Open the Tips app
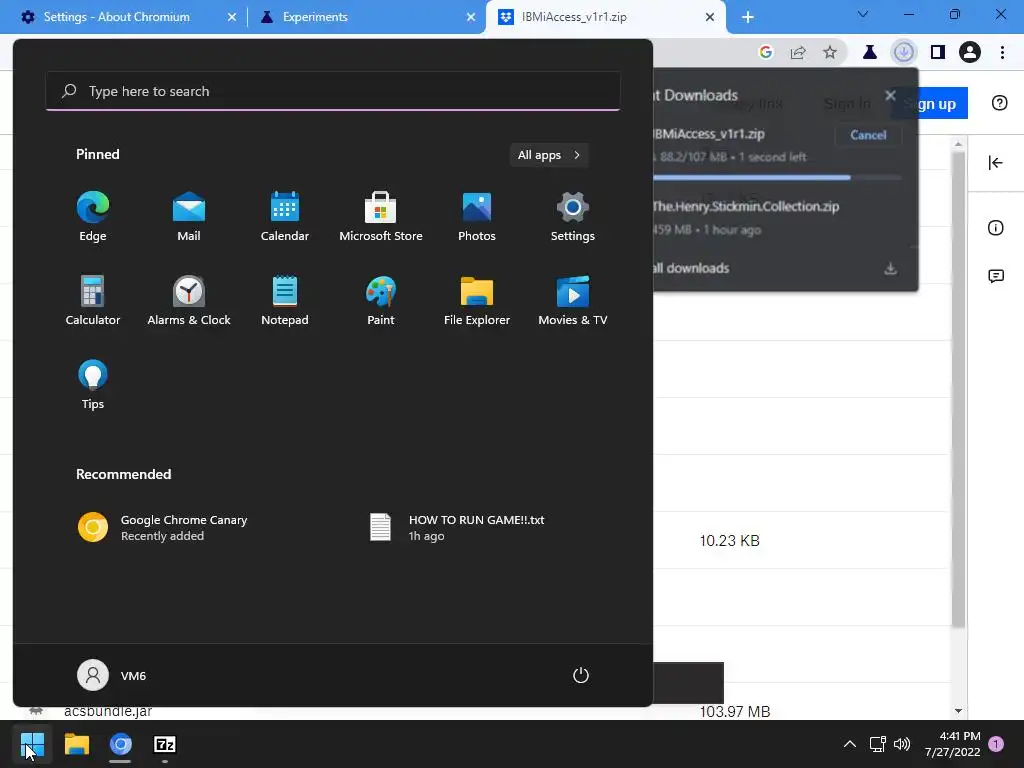The height and width of the screenshot is (768, 1024). pos(93,385)
